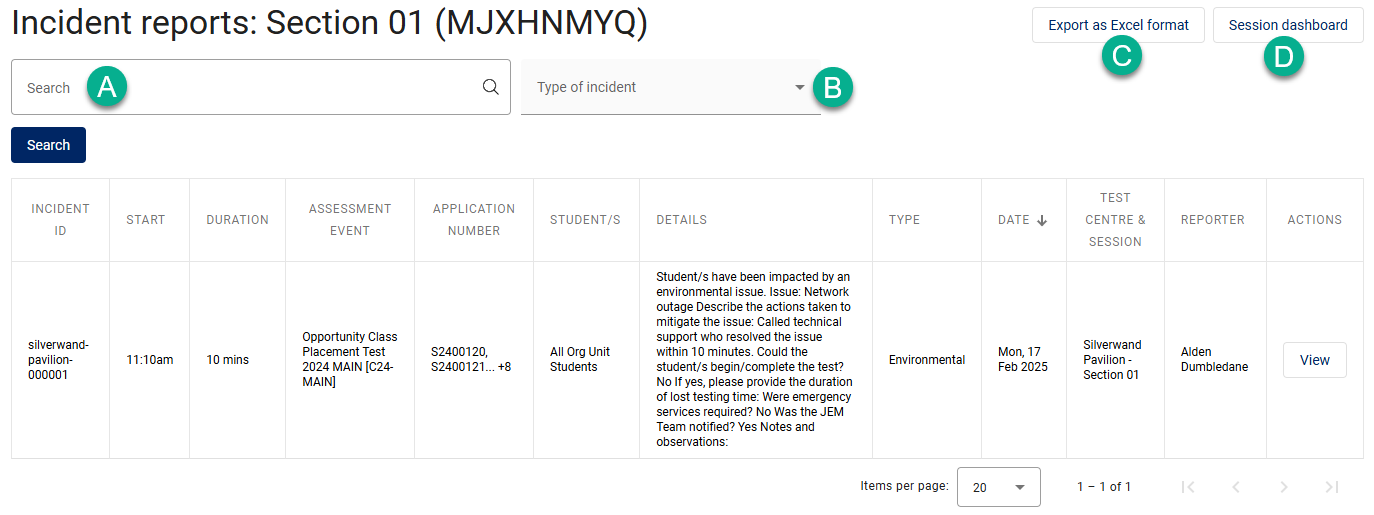The height and width of the screenshot is (515, 1374).
Task: Sort by Incident ID column header
Action: 60,220
